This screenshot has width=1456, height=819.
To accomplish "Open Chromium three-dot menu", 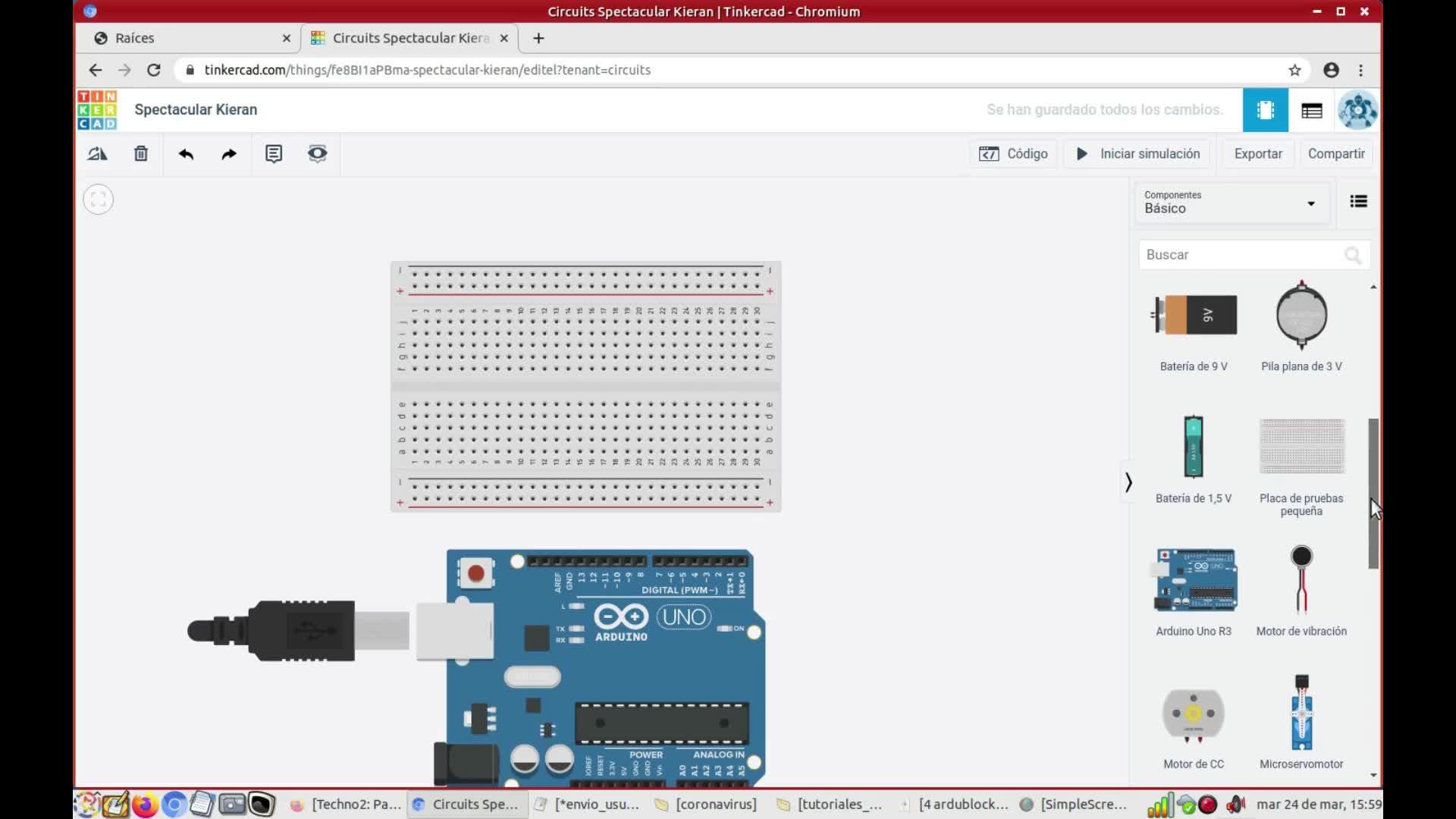I will [1361, 70].
